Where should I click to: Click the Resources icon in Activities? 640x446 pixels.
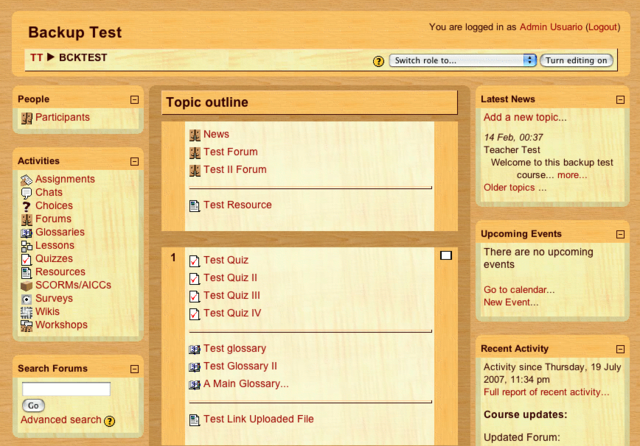pyautogui.click(x=27, y=272)
